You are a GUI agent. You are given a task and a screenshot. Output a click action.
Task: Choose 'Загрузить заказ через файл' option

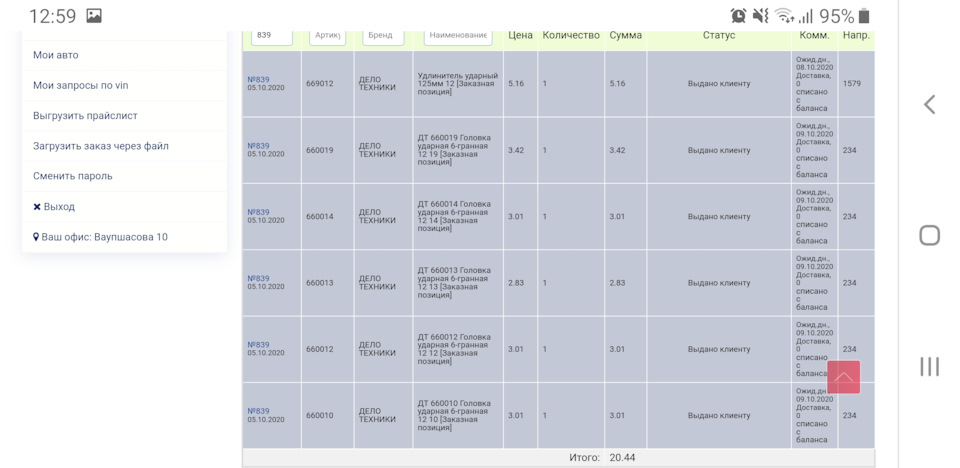pyautogui.click(x=100, y=146)
